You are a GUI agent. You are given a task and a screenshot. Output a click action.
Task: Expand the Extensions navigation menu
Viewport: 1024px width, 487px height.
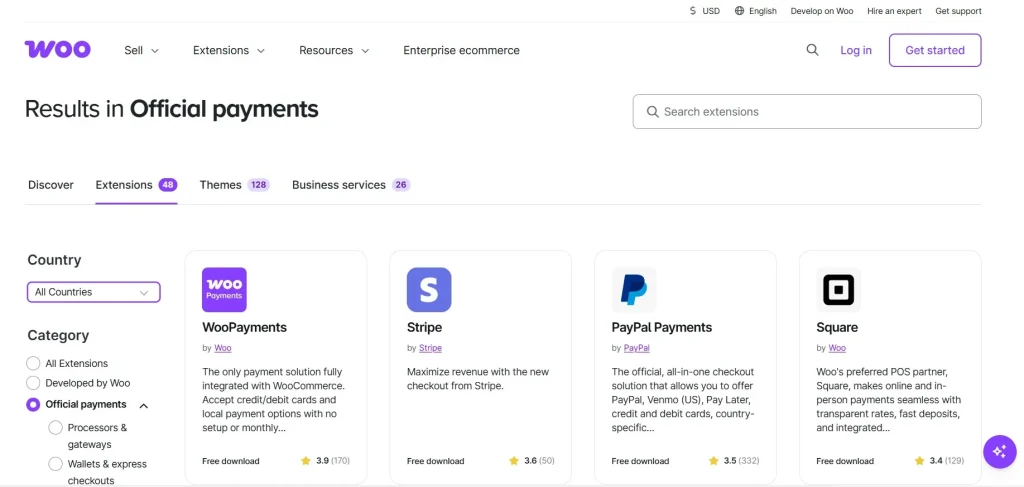tap(229, 50)
